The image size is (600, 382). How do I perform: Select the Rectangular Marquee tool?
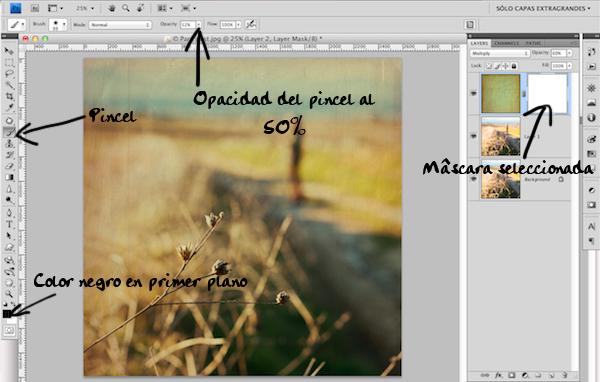point(9,62)
